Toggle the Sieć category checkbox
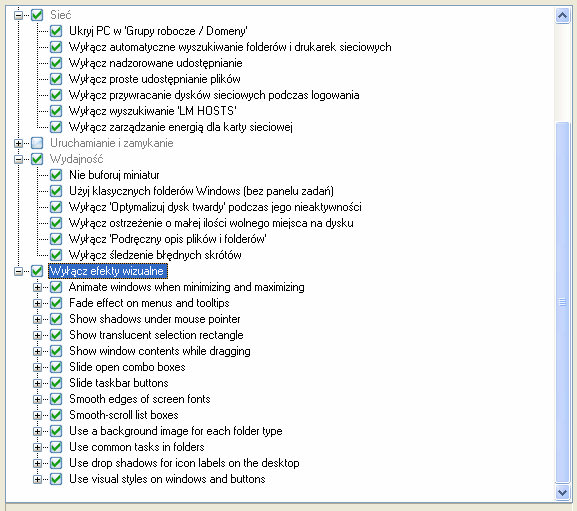 [x=37, y=15]
